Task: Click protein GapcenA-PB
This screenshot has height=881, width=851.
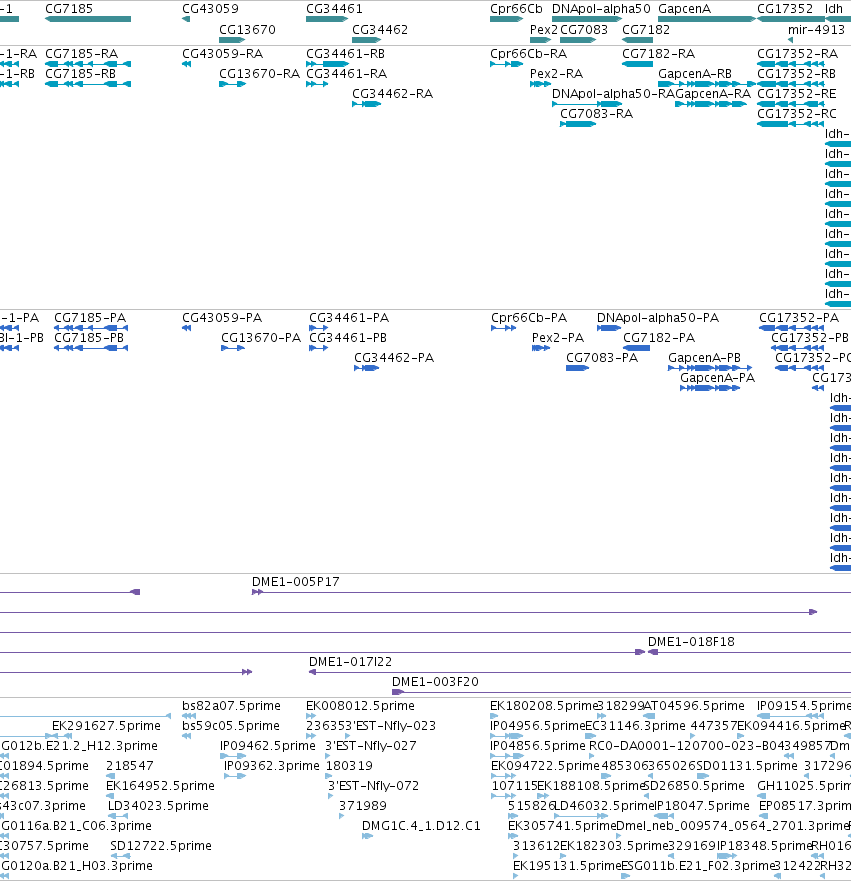Action: [704, 358]
